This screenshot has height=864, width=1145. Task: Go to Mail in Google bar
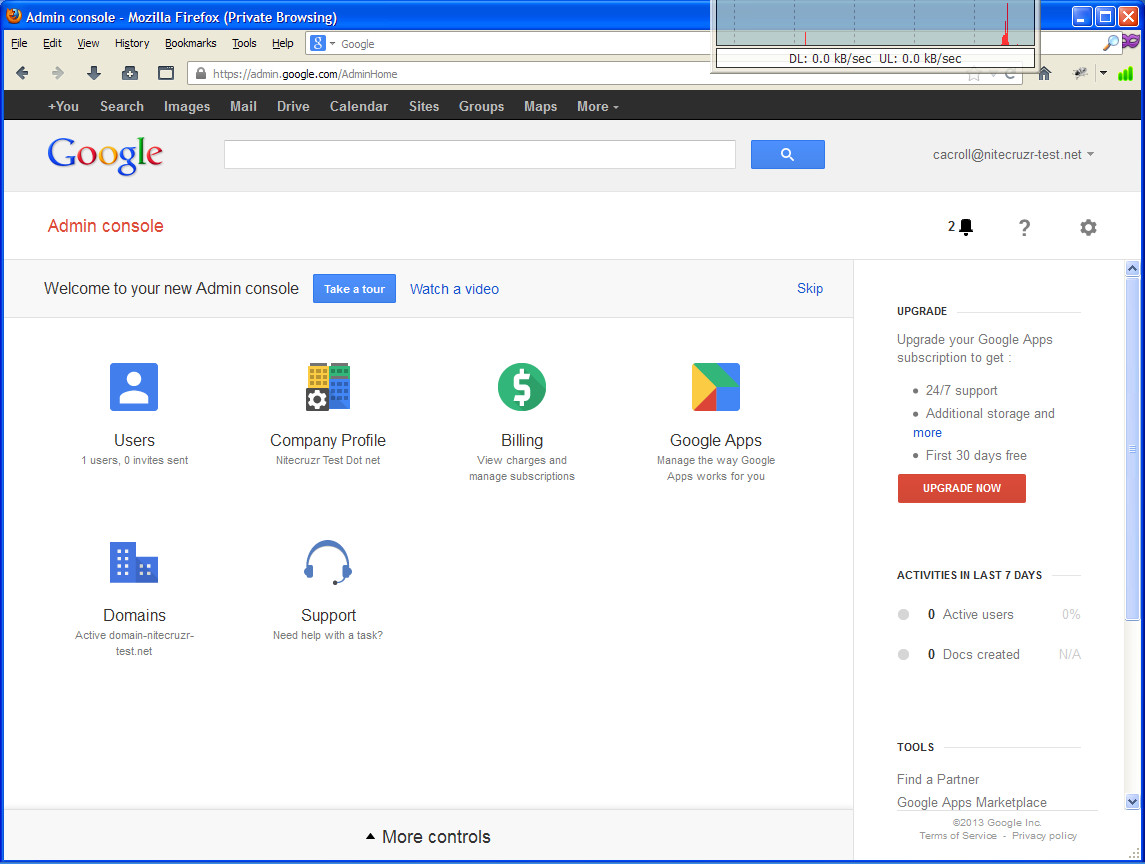[243, 107]
